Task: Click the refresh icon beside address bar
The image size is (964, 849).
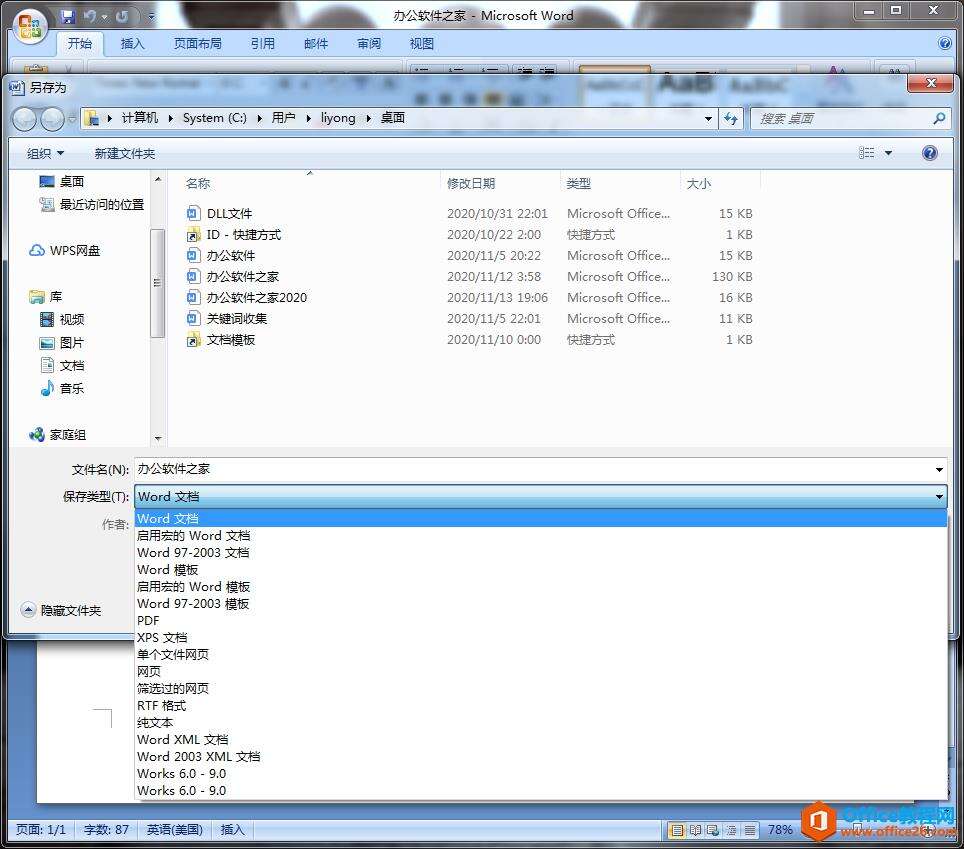Action: (x=730, y=119)
